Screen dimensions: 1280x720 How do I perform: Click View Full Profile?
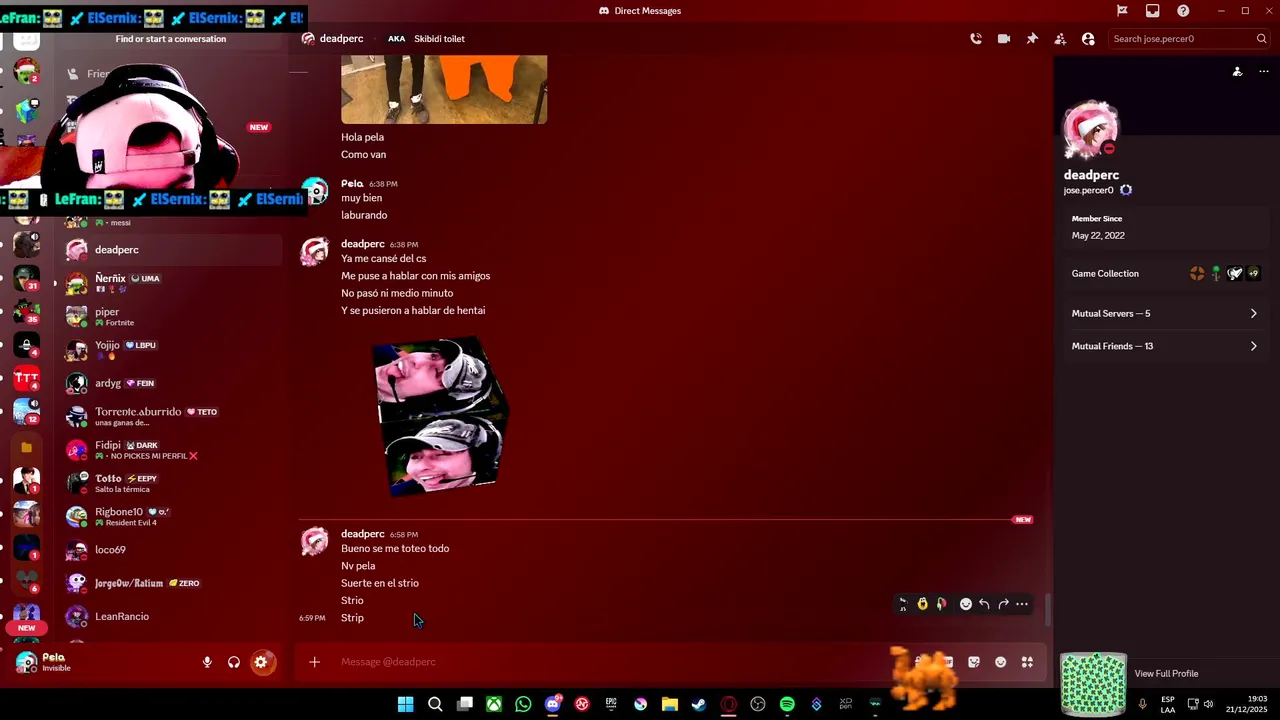pyautogui.click(x=1166, y=674)
